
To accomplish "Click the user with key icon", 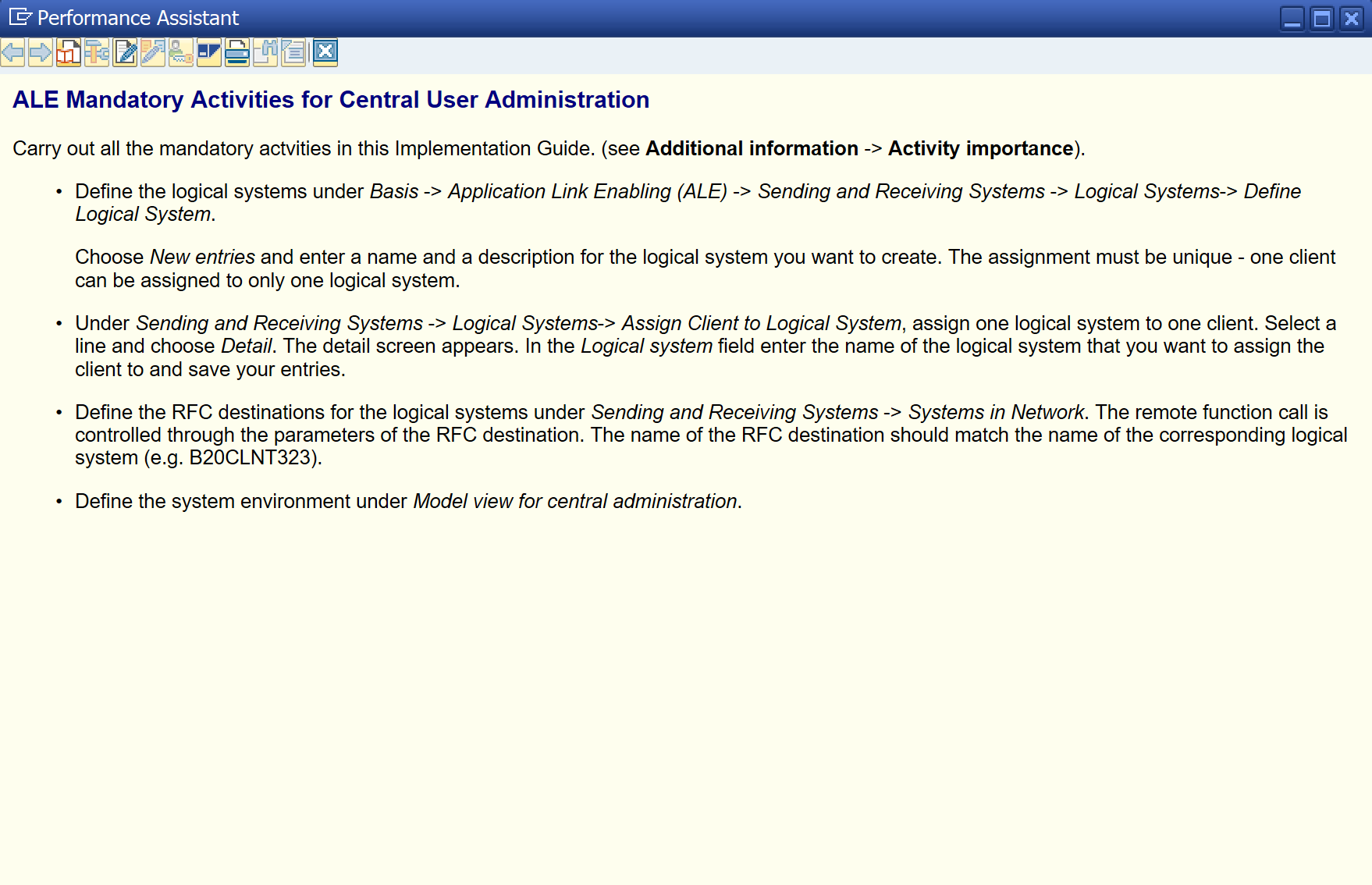I will click(181, 52).
